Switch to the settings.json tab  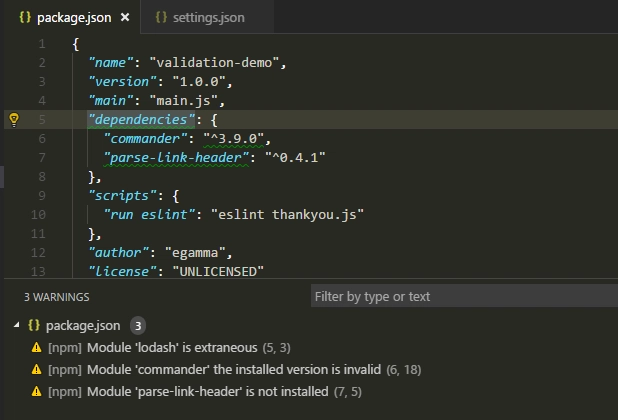click(200, 17)
